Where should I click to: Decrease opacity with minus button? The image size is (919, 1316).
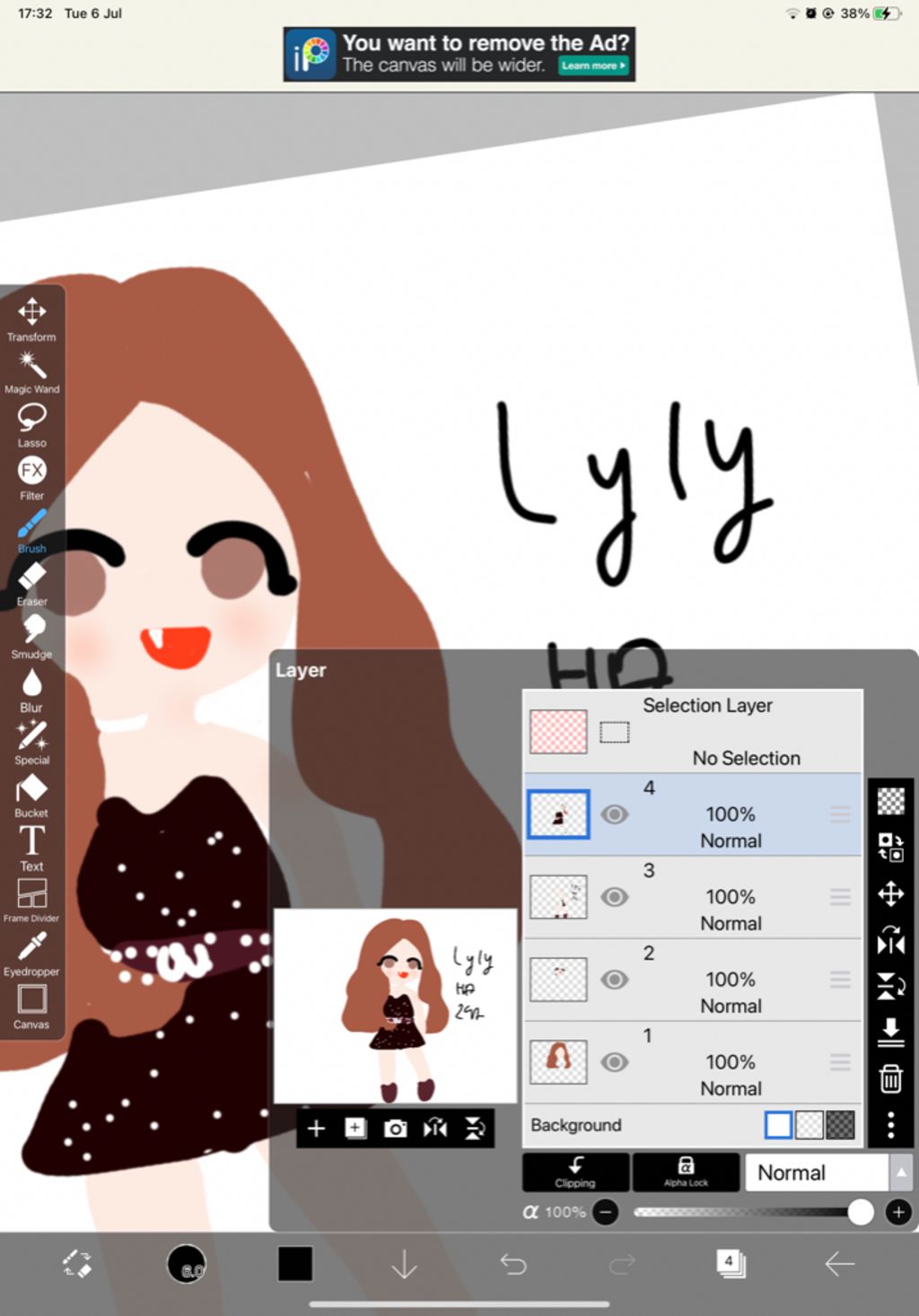point(606,1213)
